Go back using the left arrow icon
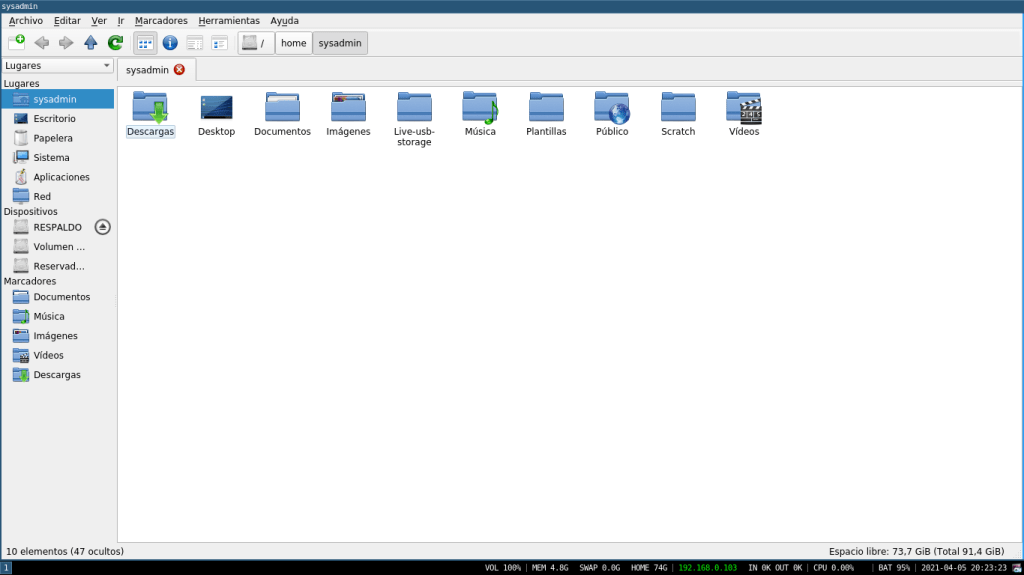1024x575 pixels. (41, 42)
